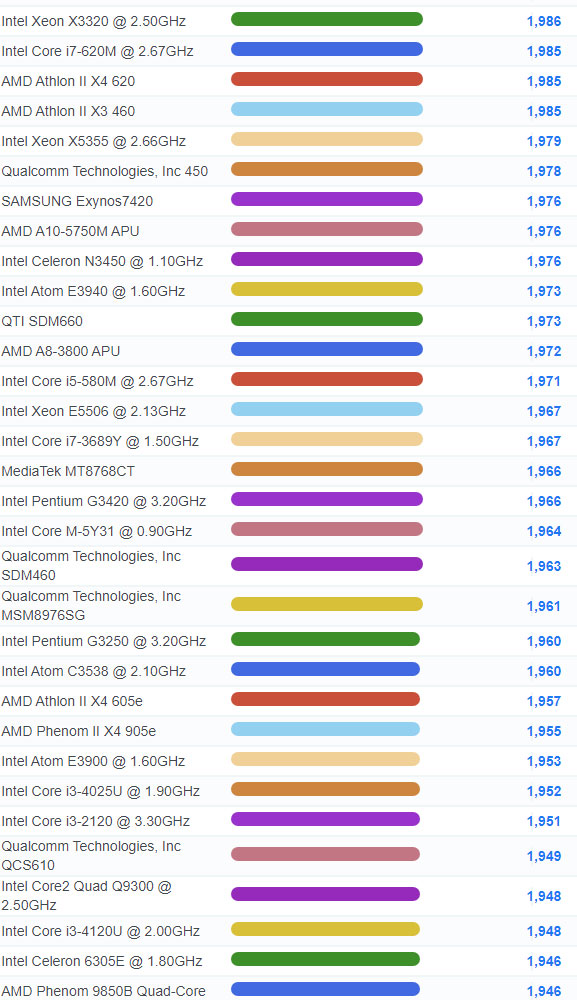Open Intel Core i3-4025U @ 1.90GHz link
Screen dimensions: 577x1000
tap(101, 791)
